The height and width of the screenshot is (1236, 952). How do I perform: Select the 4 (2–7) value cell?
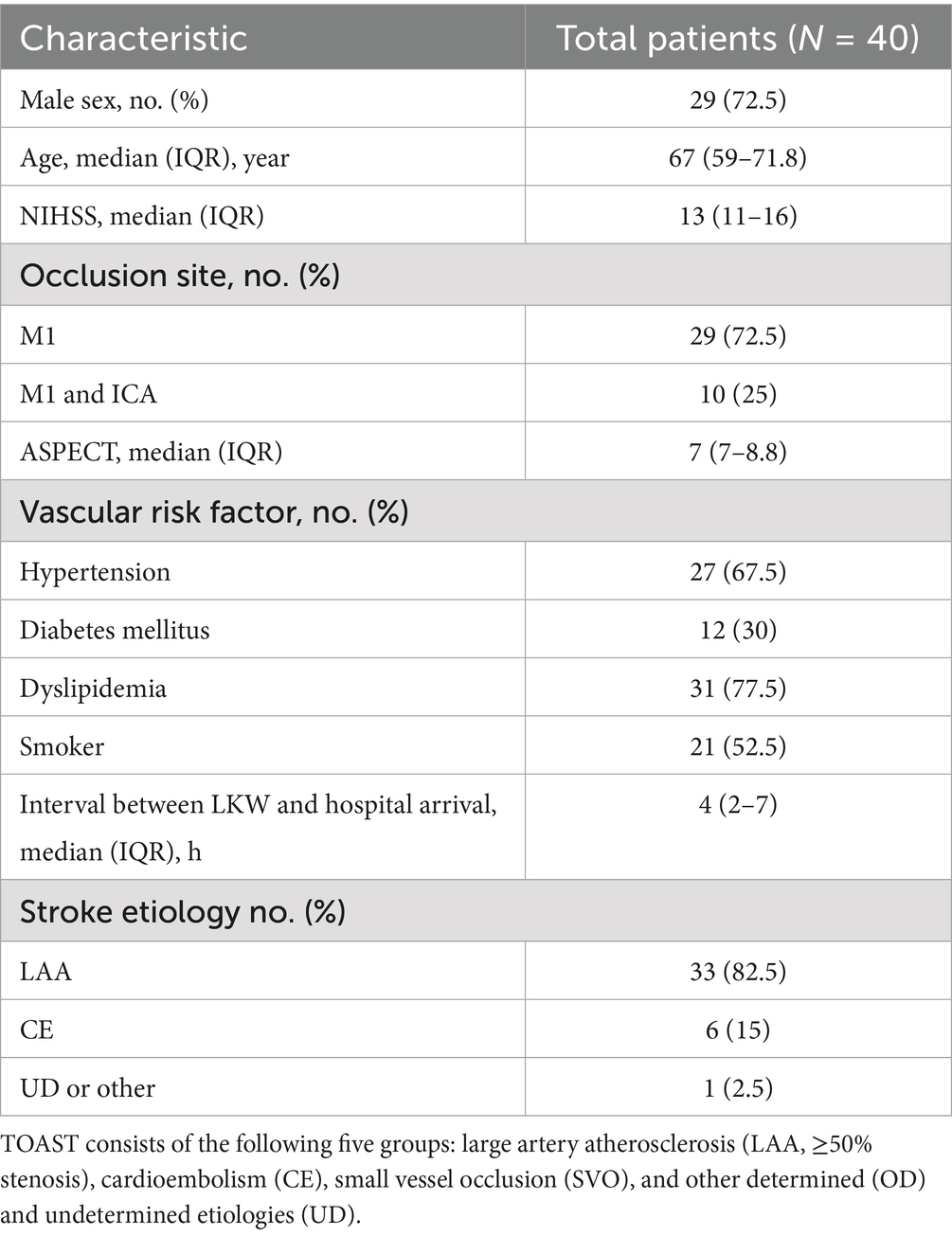click(737, 805)
